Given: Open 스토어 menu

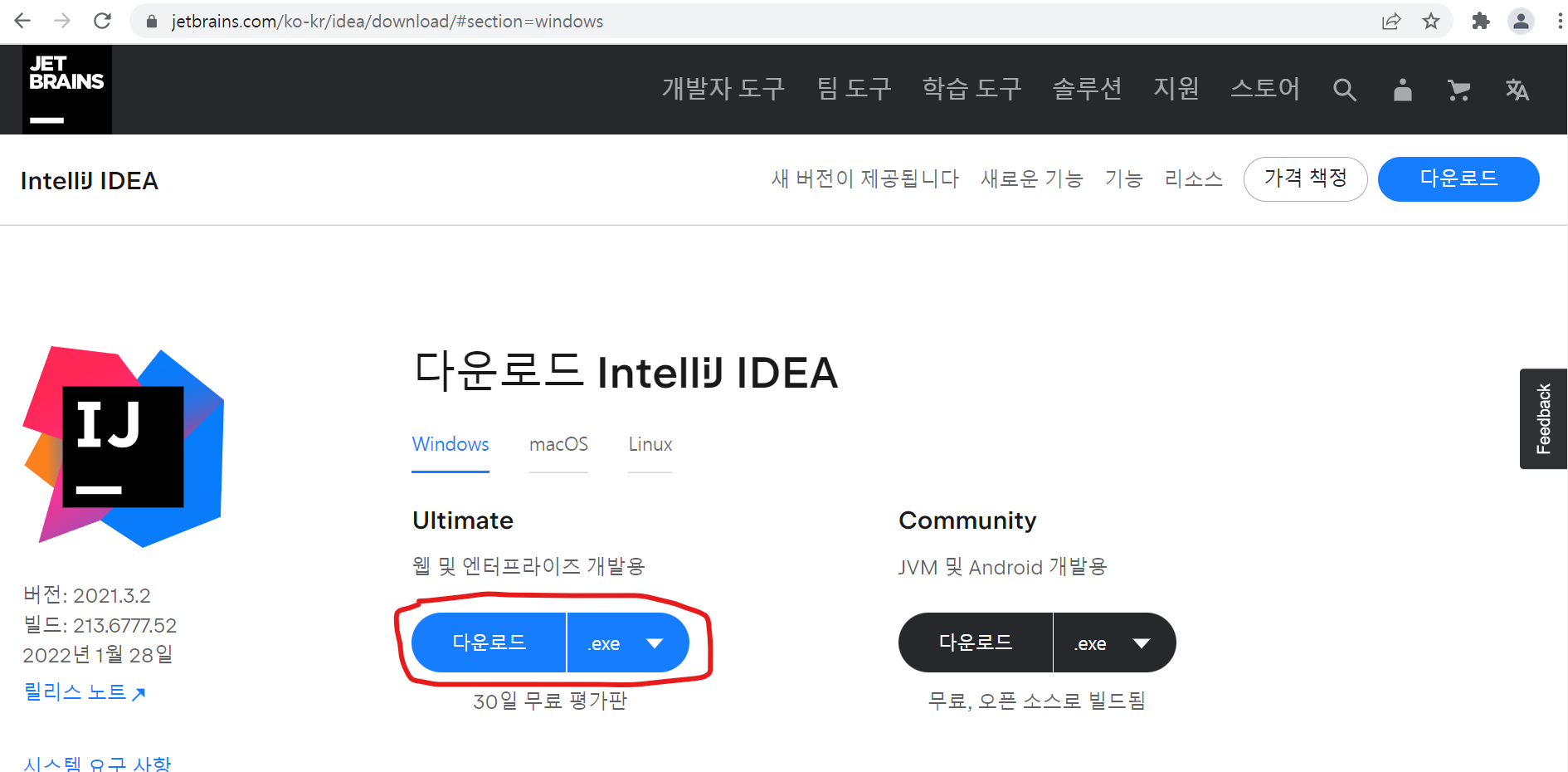Looking at the screenshot, I should [1265, 89].
